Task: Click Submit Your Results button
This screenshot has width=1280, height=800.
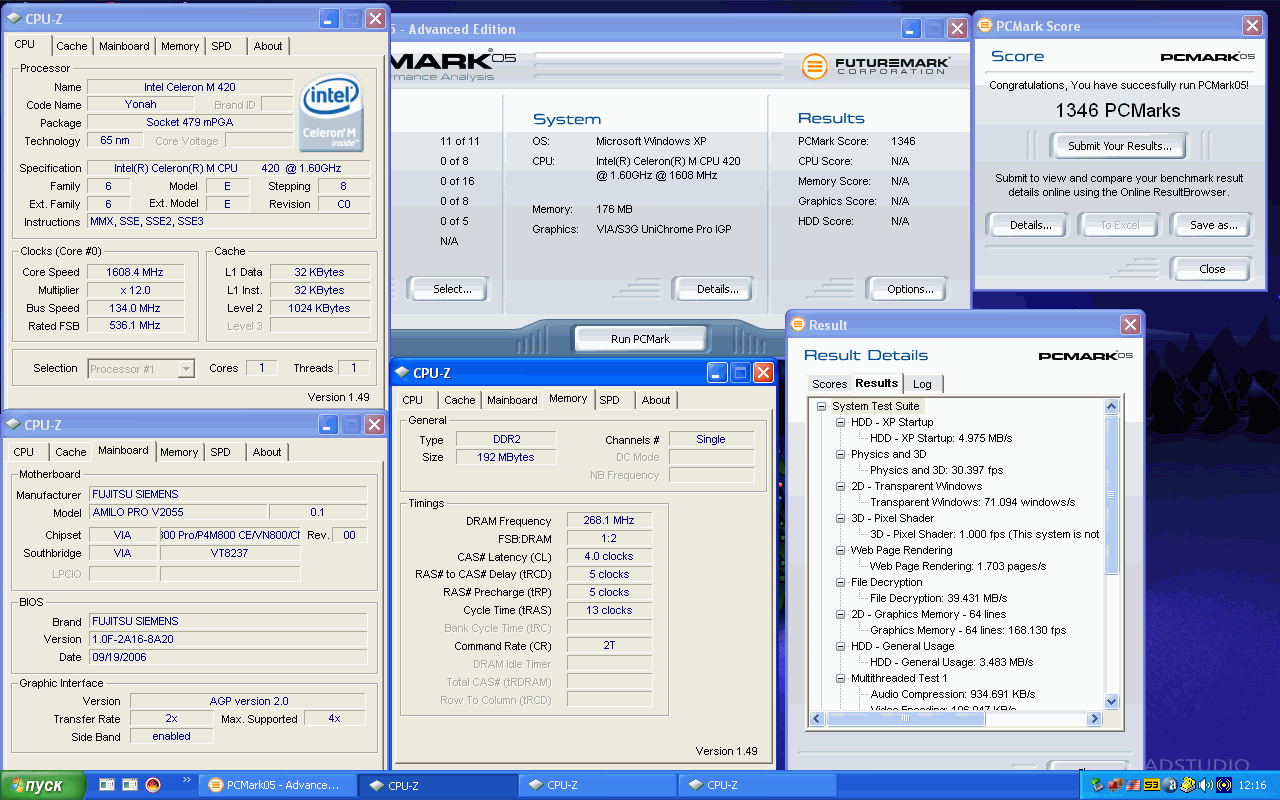Action: 1119,146
